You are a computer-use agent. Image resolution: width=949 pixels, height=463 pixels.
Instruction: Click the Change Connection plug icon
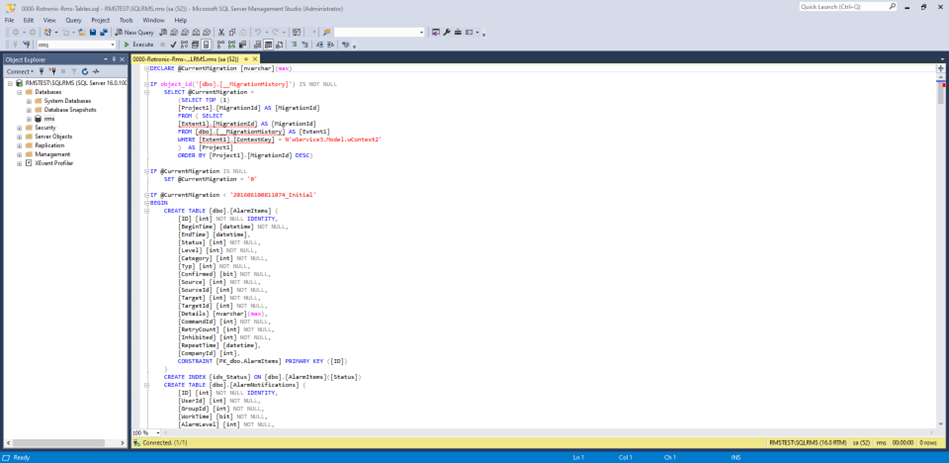pyautogui.click(x=27, y=45)
